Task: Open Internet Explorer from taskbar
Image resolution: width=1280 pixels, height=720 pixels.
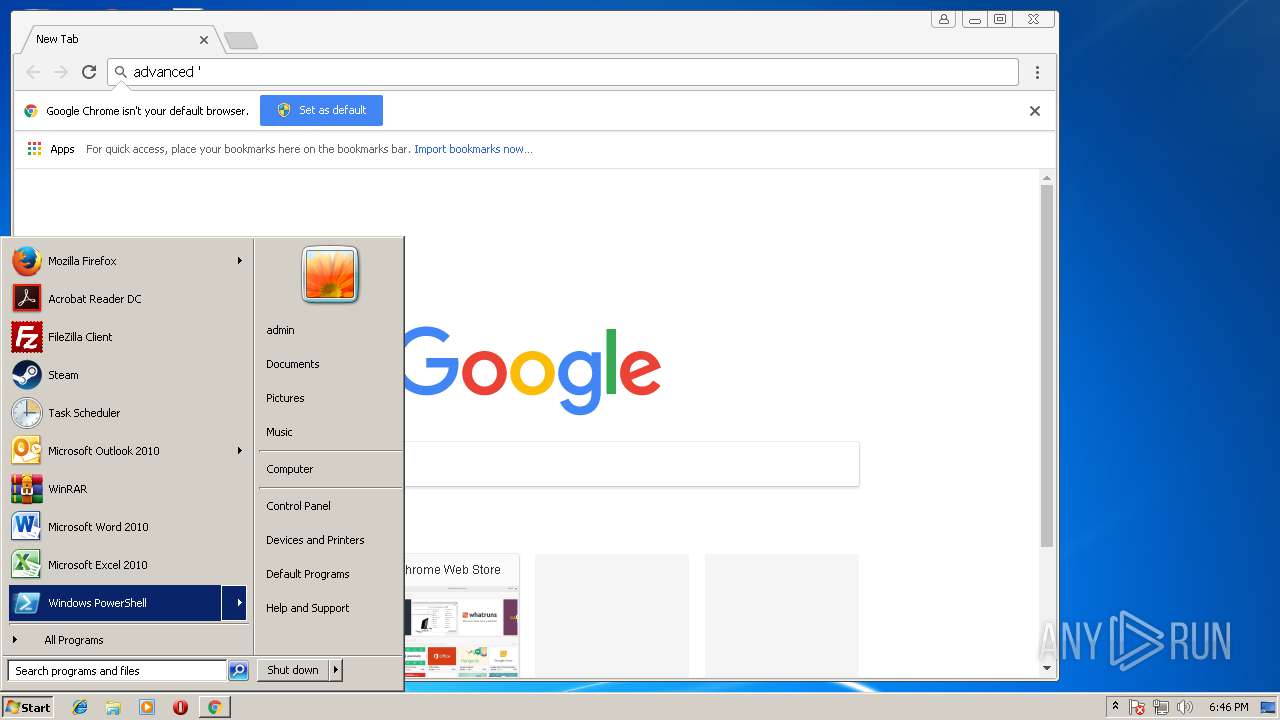Action: [80, 707]
